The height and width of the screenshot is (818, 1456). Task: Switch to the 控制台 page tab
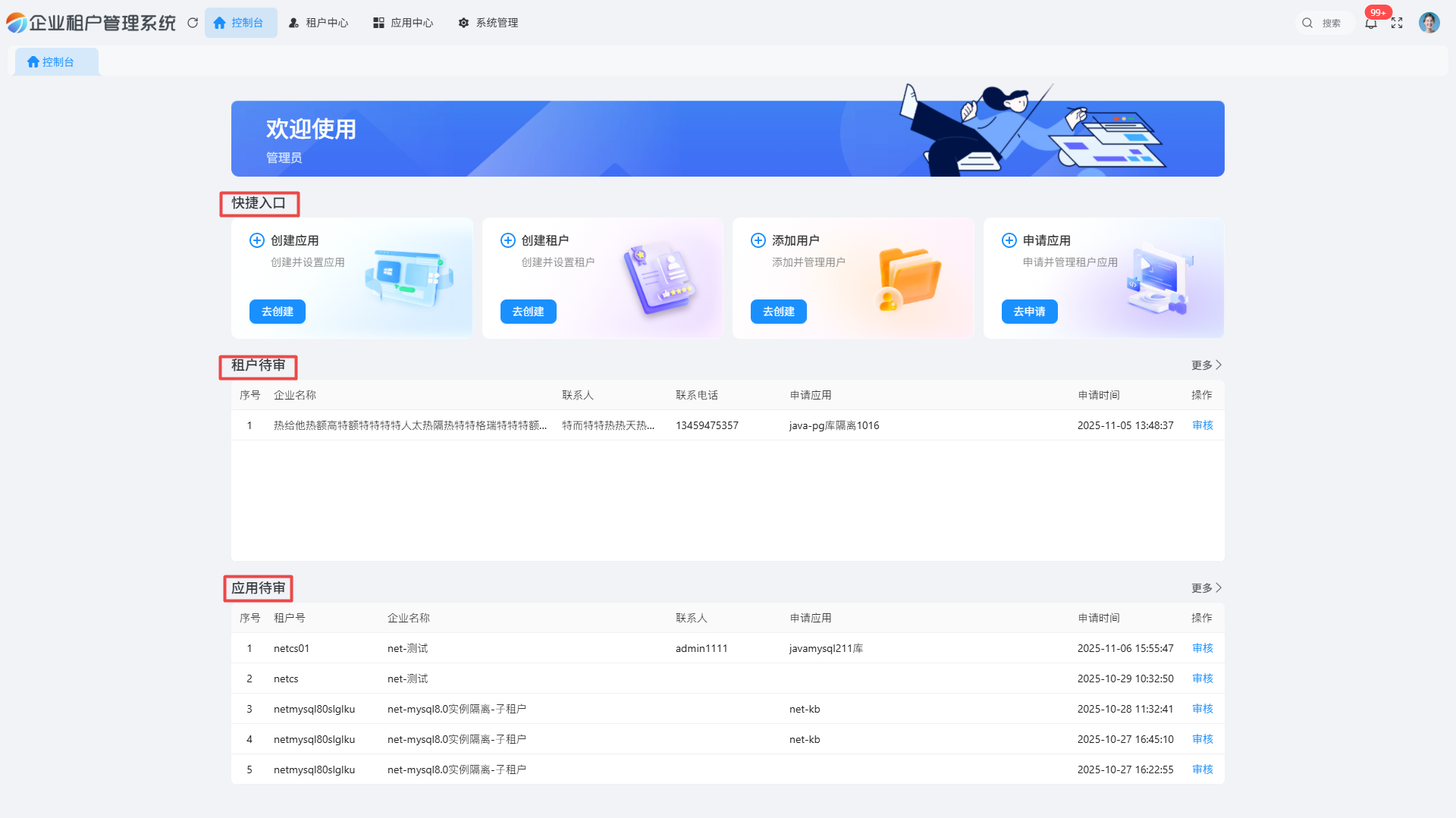point(52,62)
